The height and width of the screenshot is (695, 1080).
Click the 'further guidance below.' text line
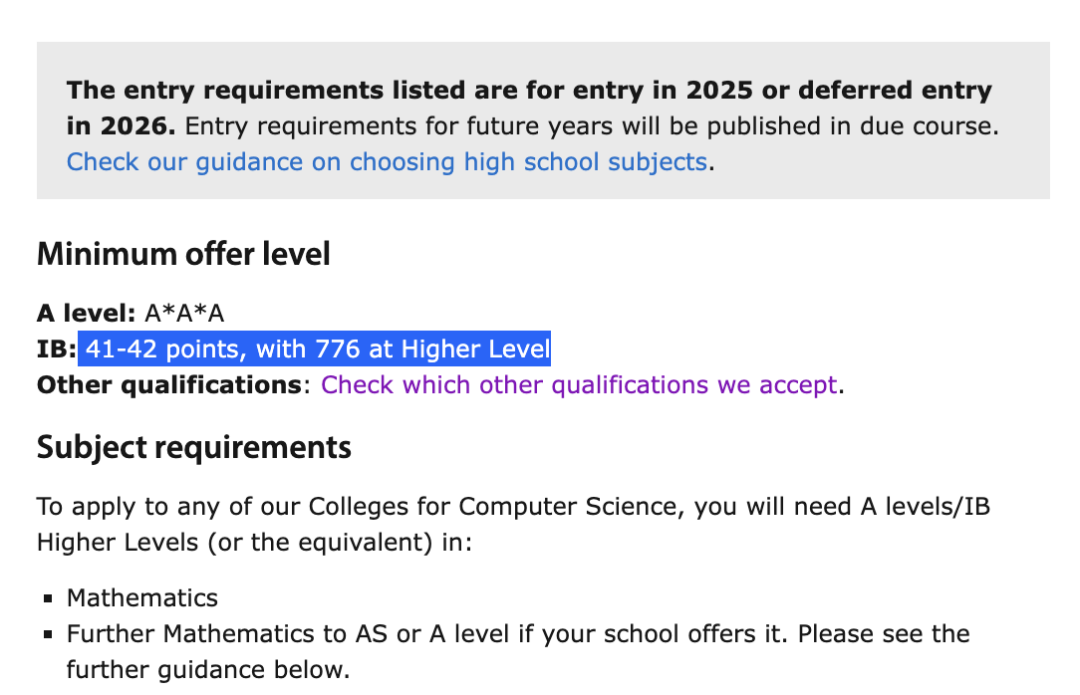click(x=208, y=670)
